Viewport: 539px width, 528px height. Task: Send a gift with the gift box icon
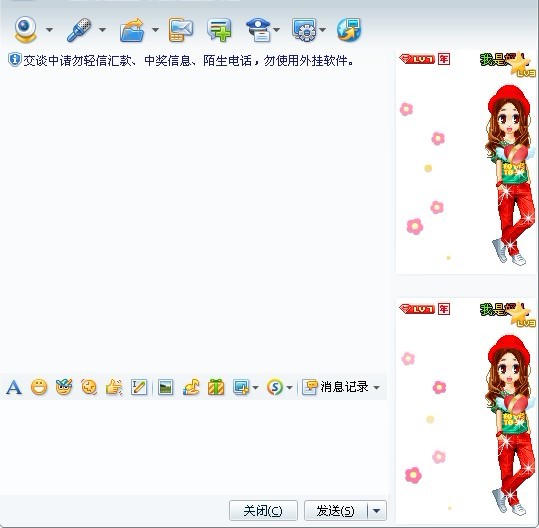pos(216,387)
